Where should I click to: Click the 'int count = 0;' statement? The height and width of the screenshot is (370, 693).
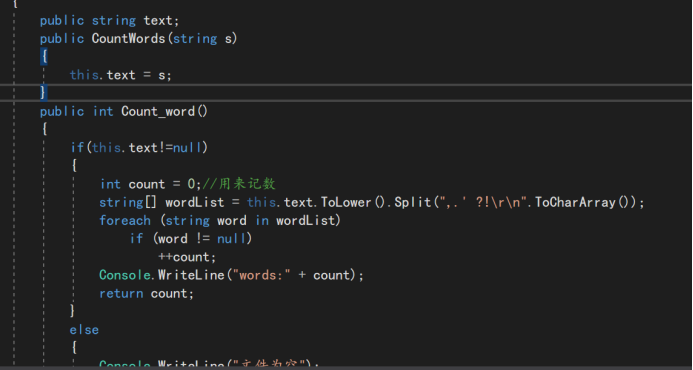coord(150,183)
